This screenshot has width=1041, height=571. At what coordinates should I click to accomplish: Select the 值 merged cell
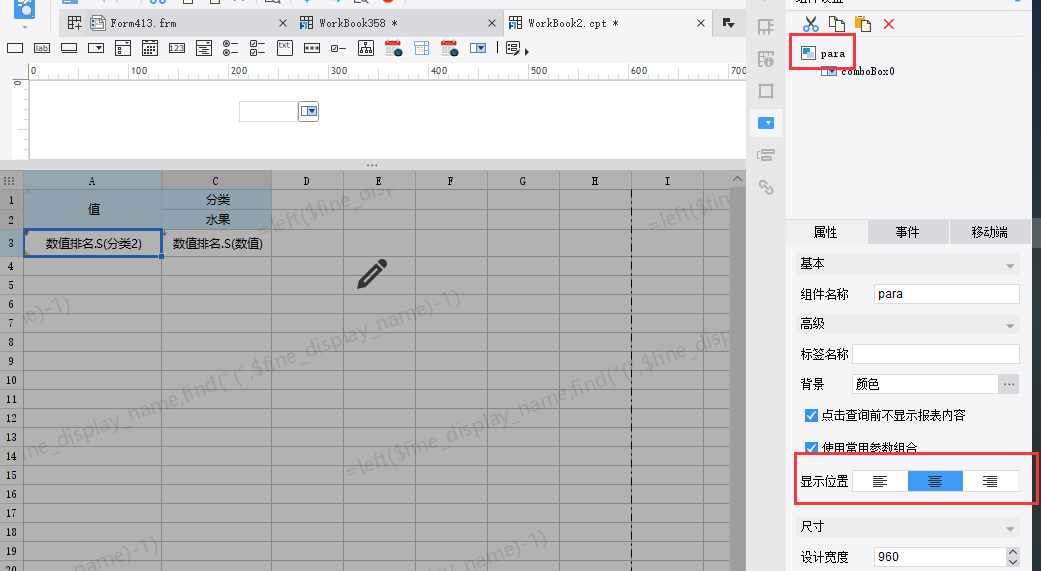point(93,209)
